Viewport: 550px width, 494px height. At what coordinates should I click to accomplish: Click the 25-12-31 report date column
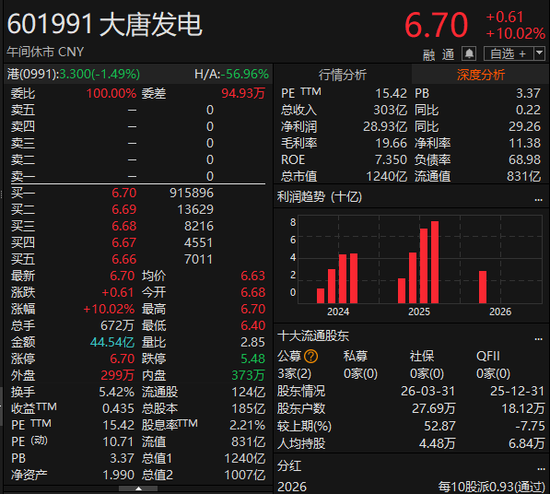[517, 391]
